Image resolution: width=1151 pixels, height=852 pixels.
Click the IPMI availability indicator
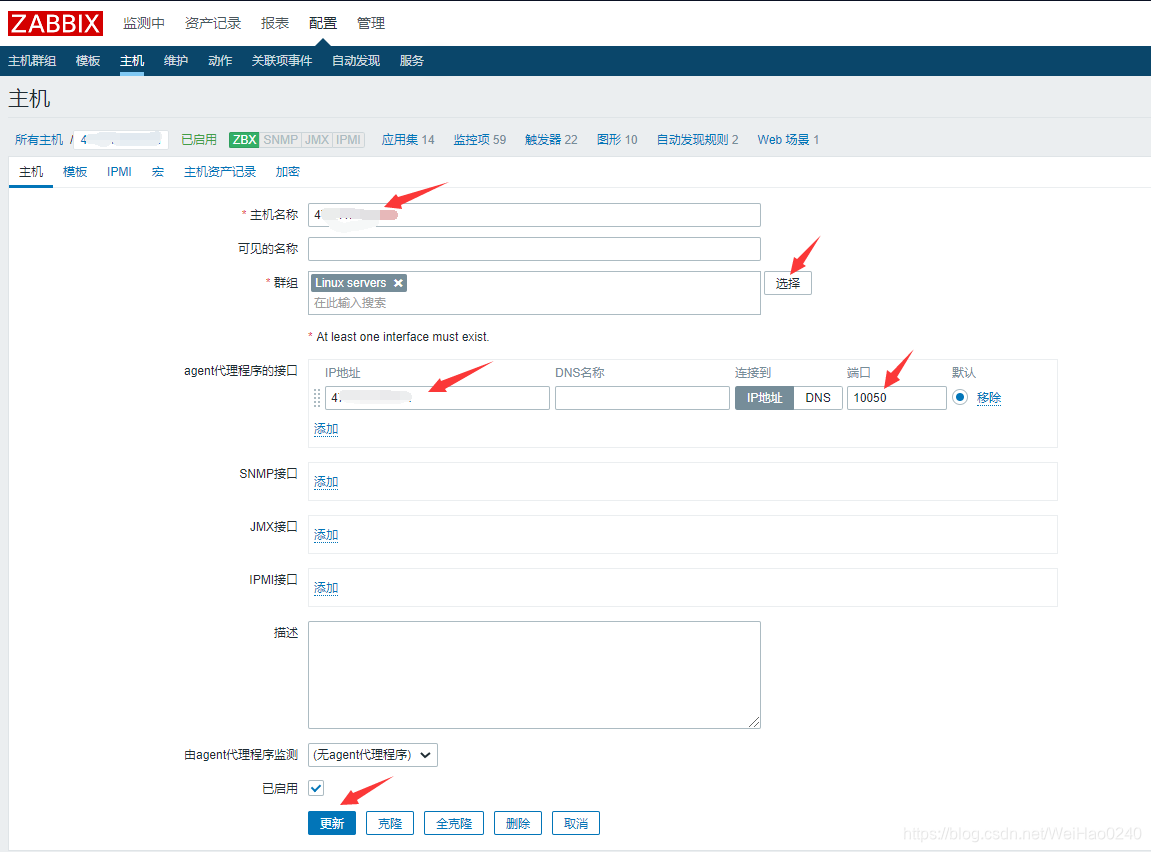point(349,139)
